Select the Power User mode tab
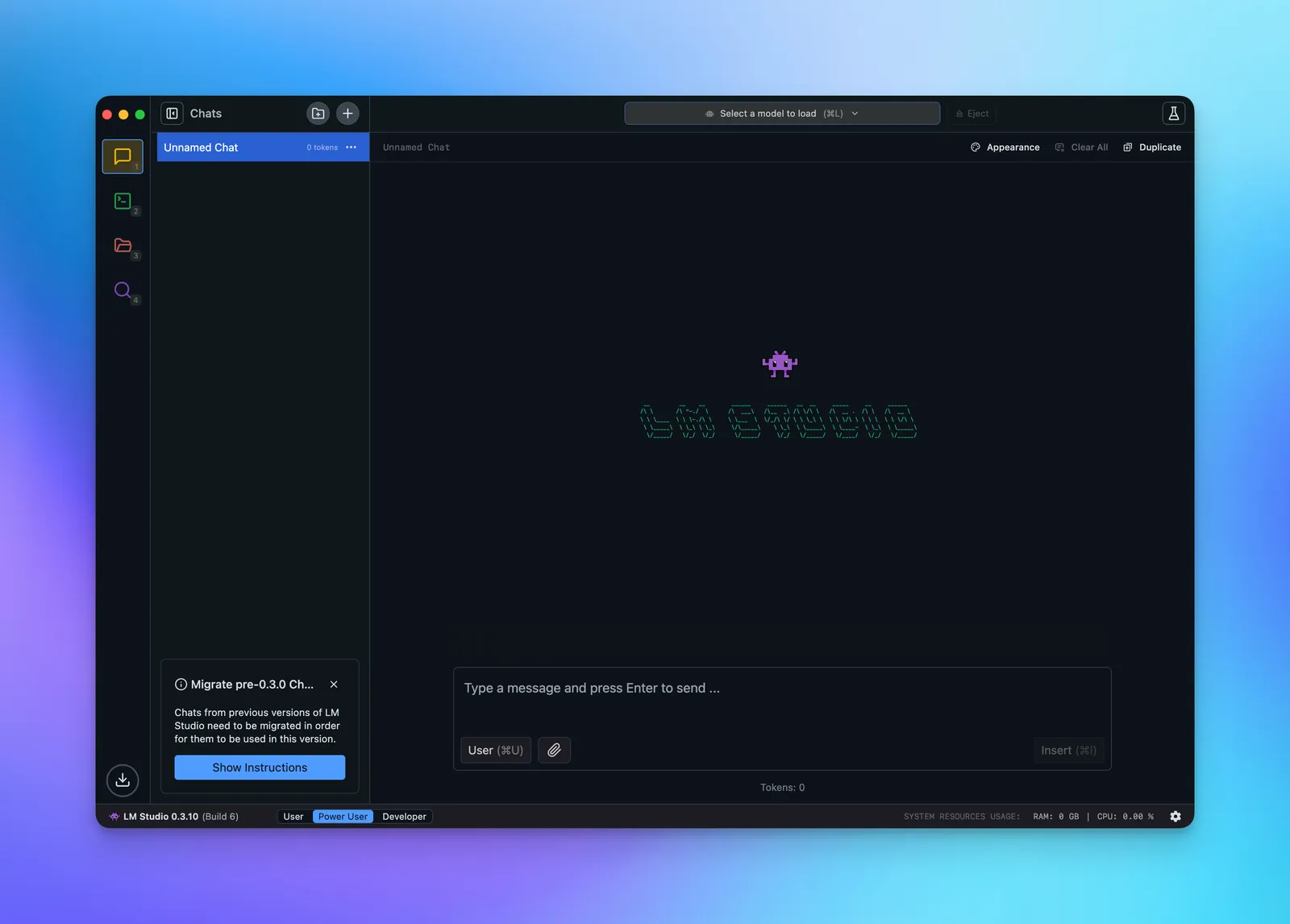The height and width of the screenshot is (924, 1290). pos(343,816)
